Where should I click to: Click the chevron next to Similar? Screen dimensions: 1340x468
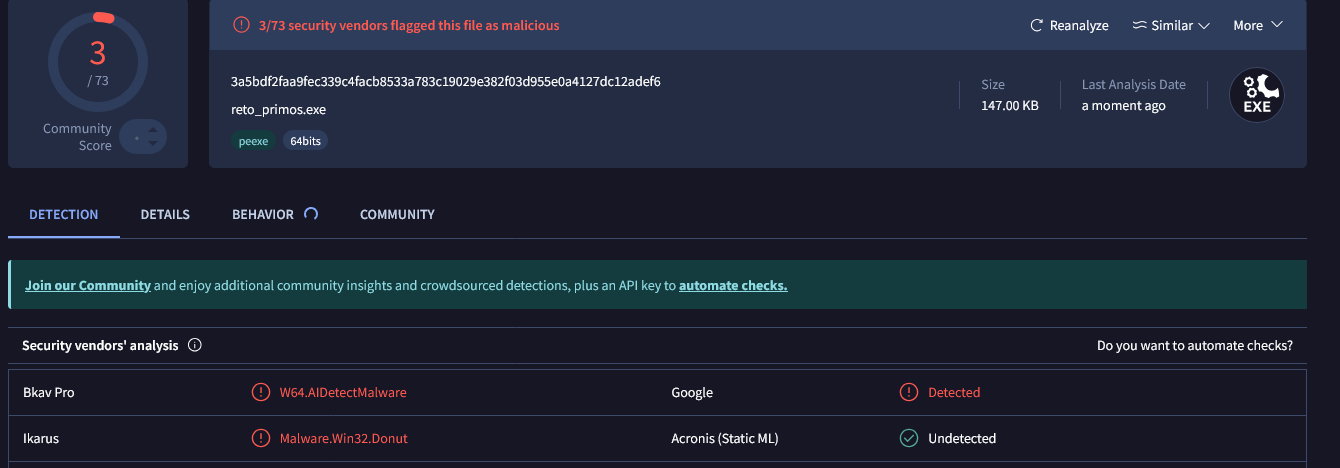[x=1204, y=25]
